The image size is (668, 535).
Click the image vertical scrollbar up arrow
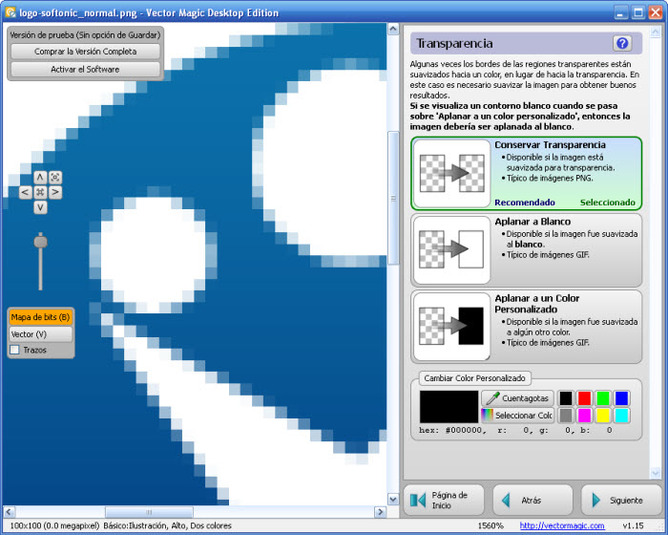[x=393, y=29]
